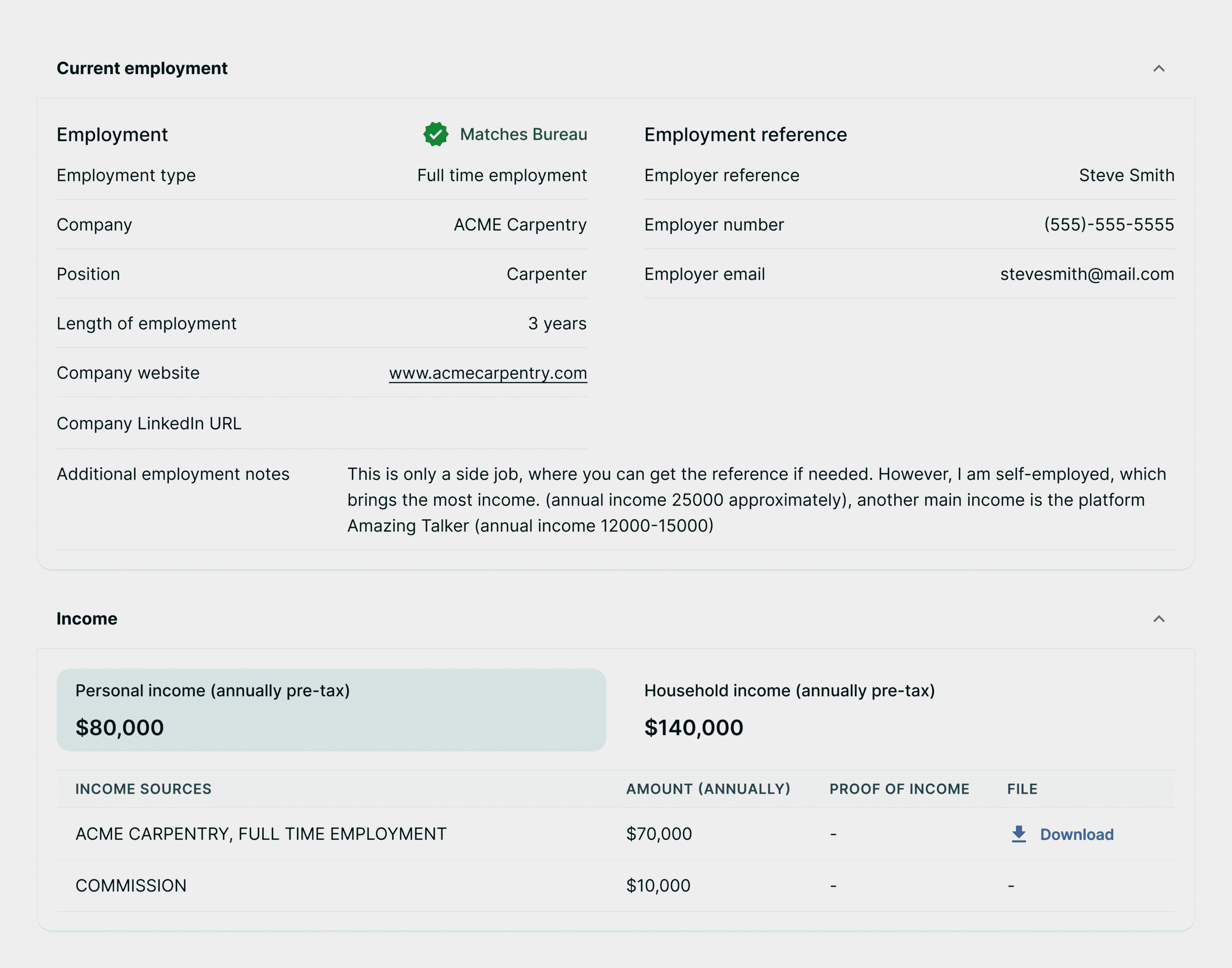
Task: Select the ACME CARPENTRY, FULL TIME EMPLOYMENT row
Action: (261, 834)
